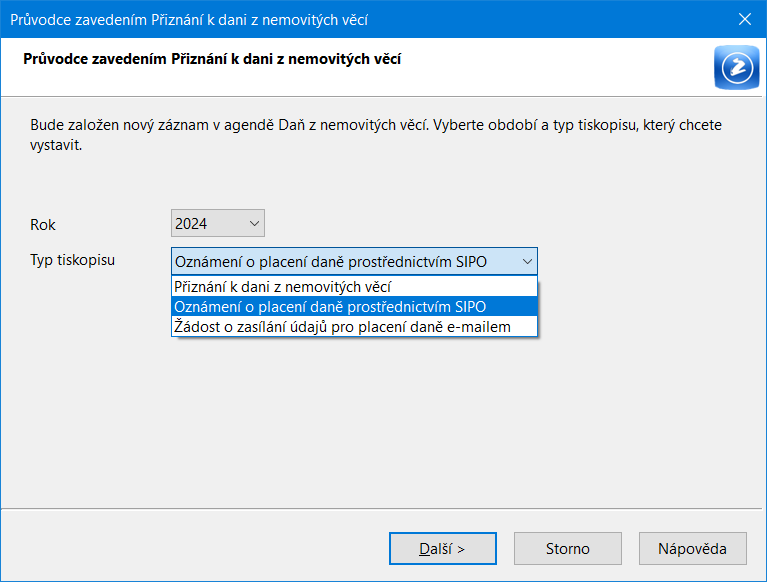The image size is (767, 582).
Task: Click the Typ tiskopisu combo box text
Action: (330, 262)
